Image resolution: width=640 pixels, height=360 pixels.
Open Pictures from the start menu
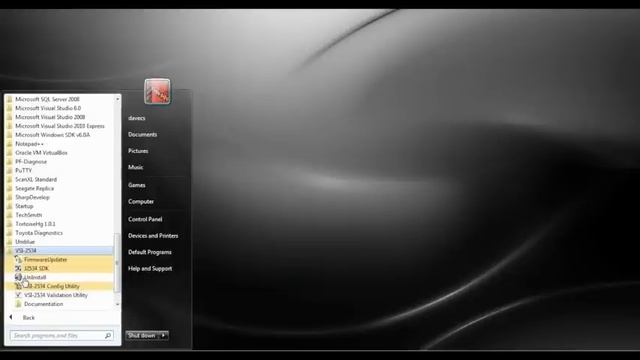pos(138,151)
